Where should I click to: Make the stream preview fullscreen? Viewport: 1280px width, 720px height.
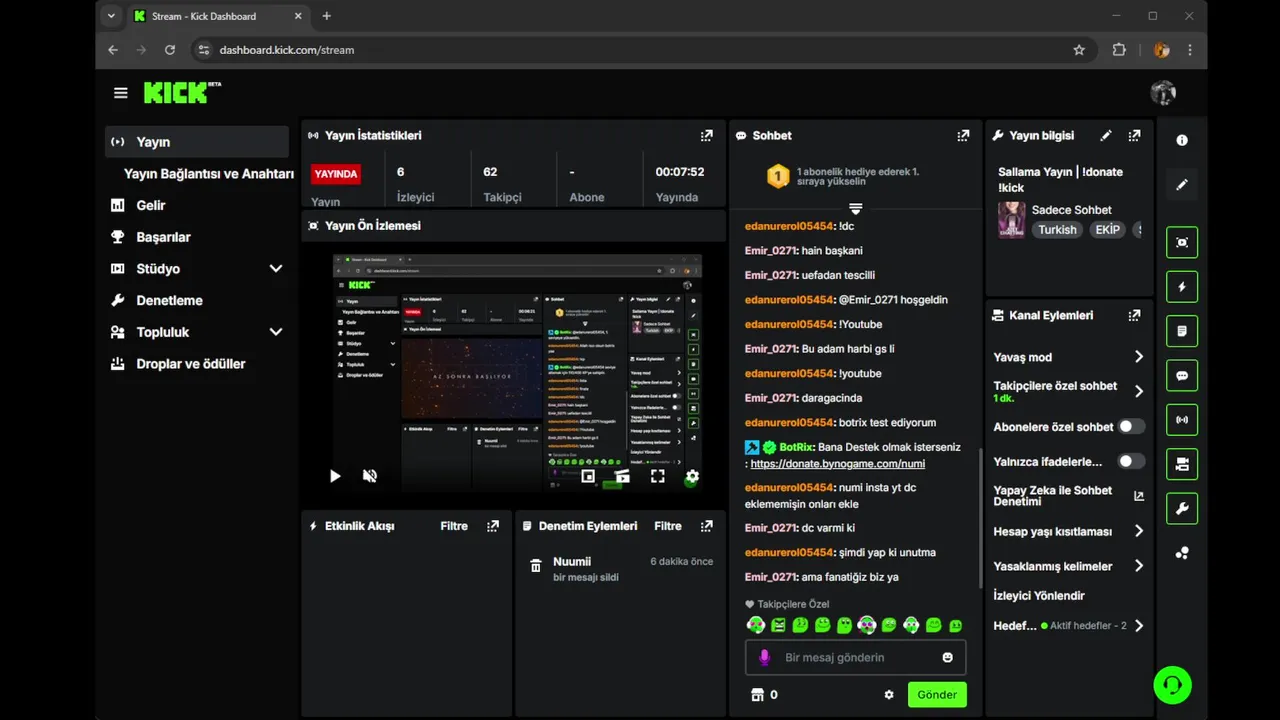[x=657, y=476]
